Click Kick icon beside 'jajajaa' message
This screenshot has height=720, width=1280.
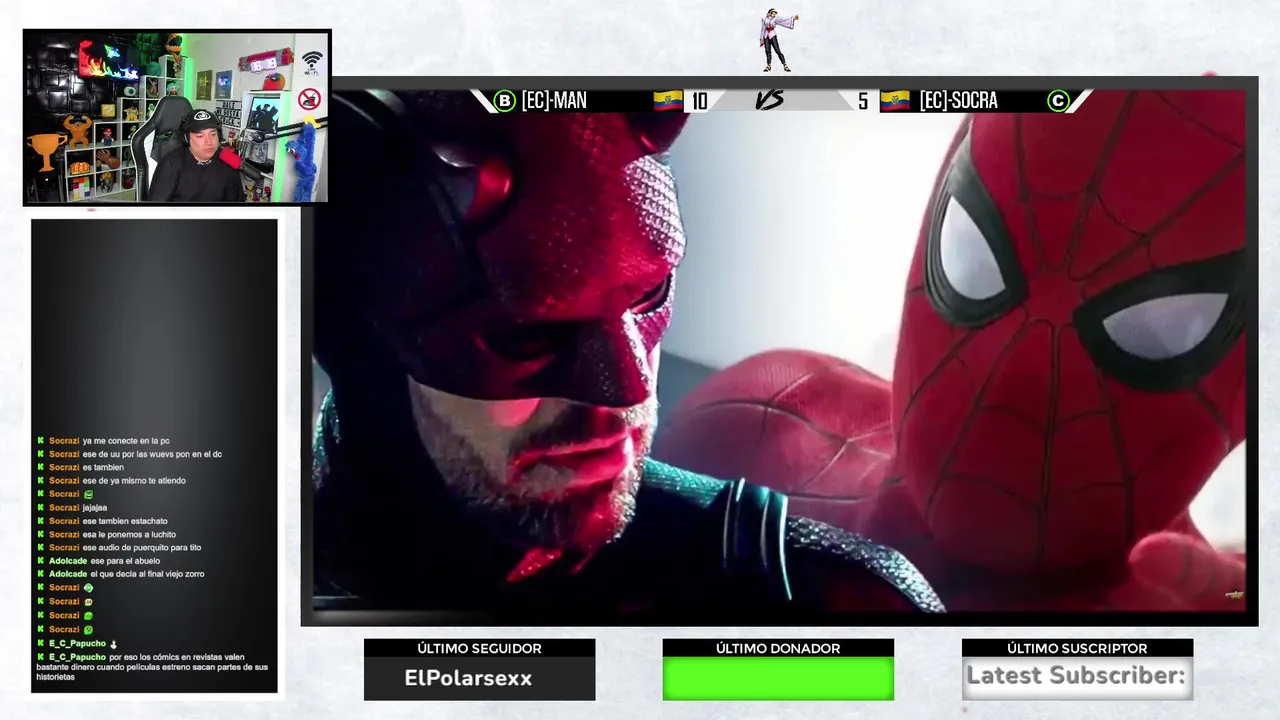pyautogui.click(x=41, y=508)
